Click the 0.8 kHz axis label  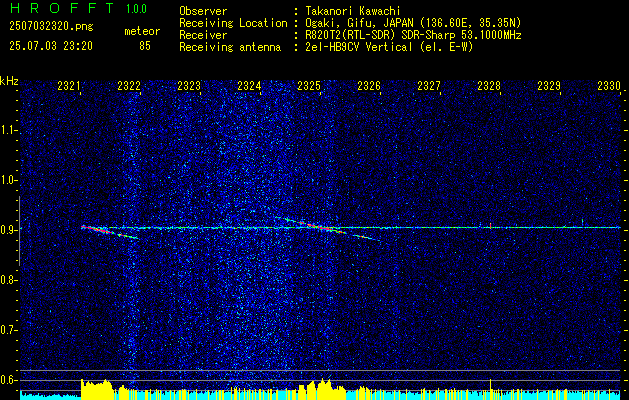[8, 280]
